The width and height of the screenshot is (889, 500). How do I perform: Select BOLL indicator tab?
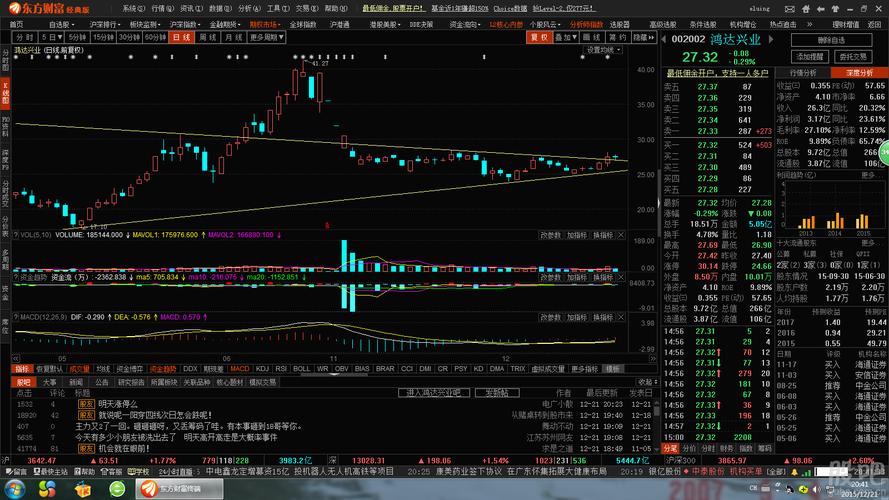[x=302, y=368]
